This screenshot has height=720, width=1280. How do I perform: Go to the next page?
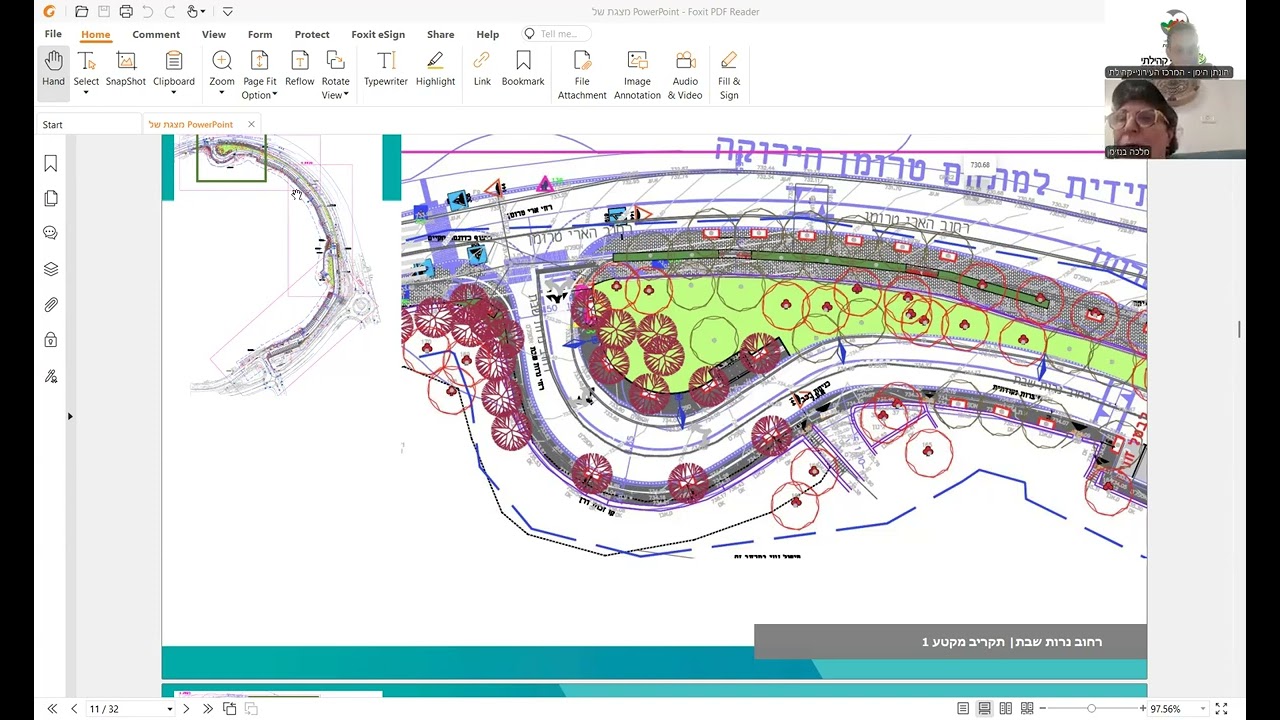[186, 709]
